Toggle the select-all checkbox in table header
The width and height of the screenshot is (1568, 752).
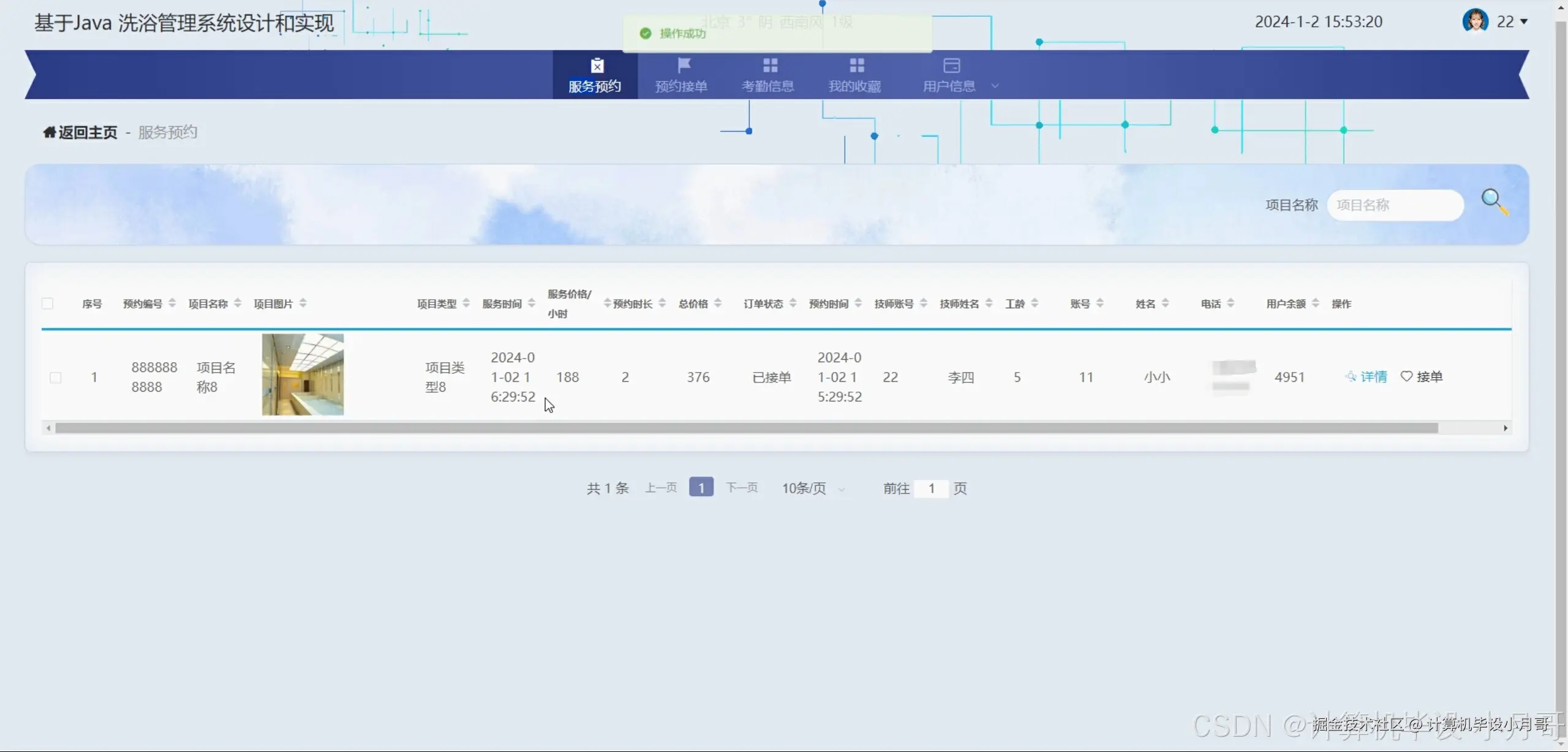click(x=47, y=303)
